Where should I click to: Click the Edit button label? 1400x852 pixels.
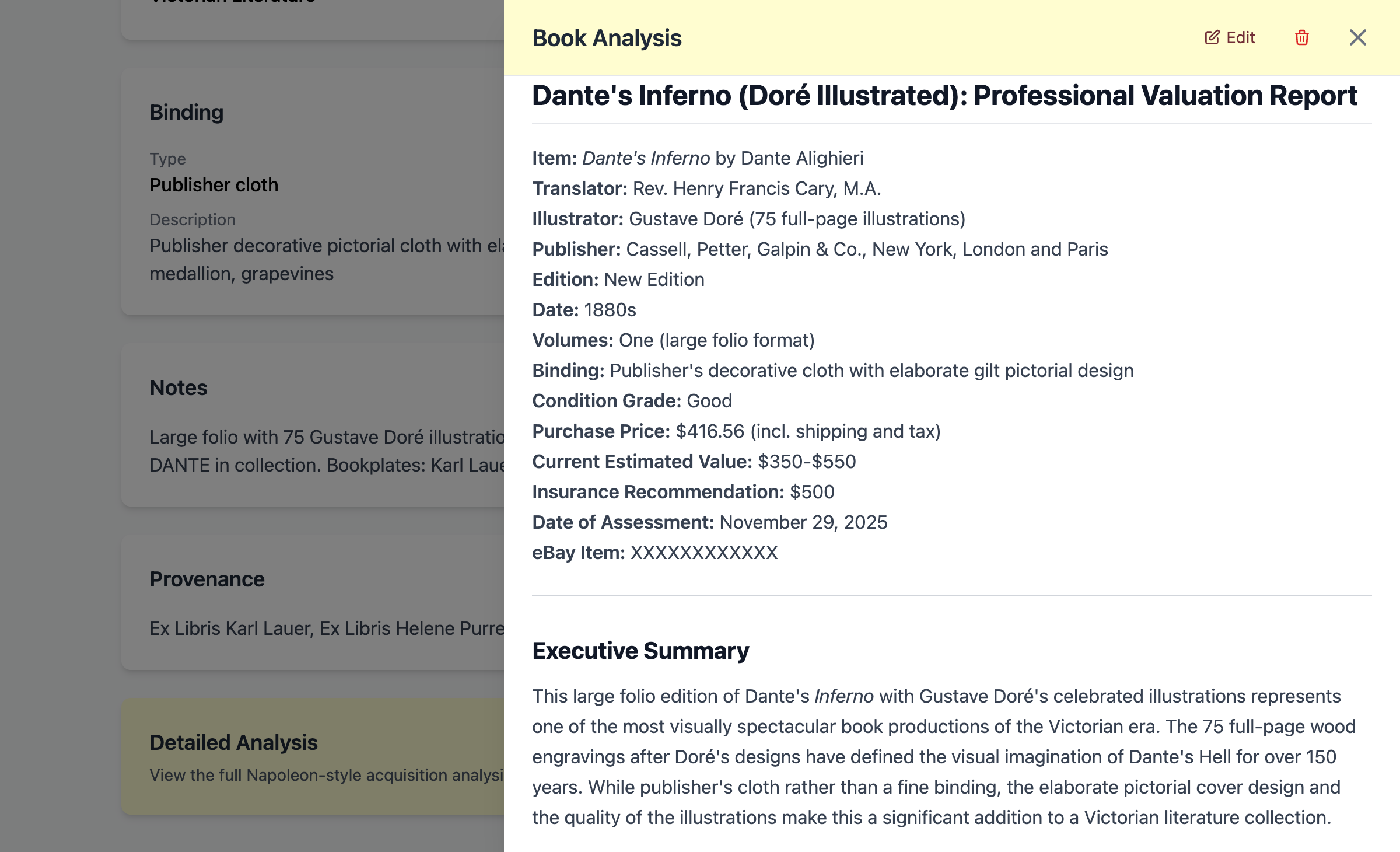pyautogui.click(x=1240, y=38)
